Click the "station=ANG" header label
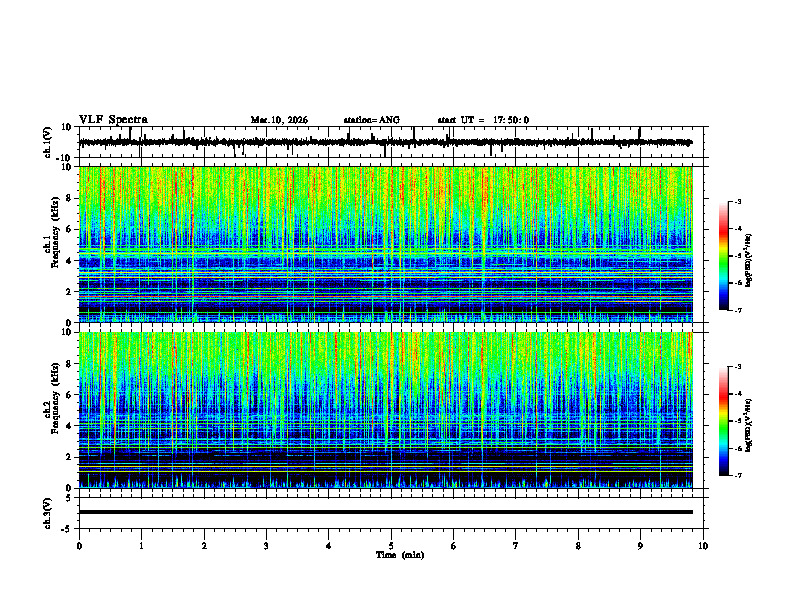The height and width of the screenshot is (612, 792). click(x=372, y=120)
